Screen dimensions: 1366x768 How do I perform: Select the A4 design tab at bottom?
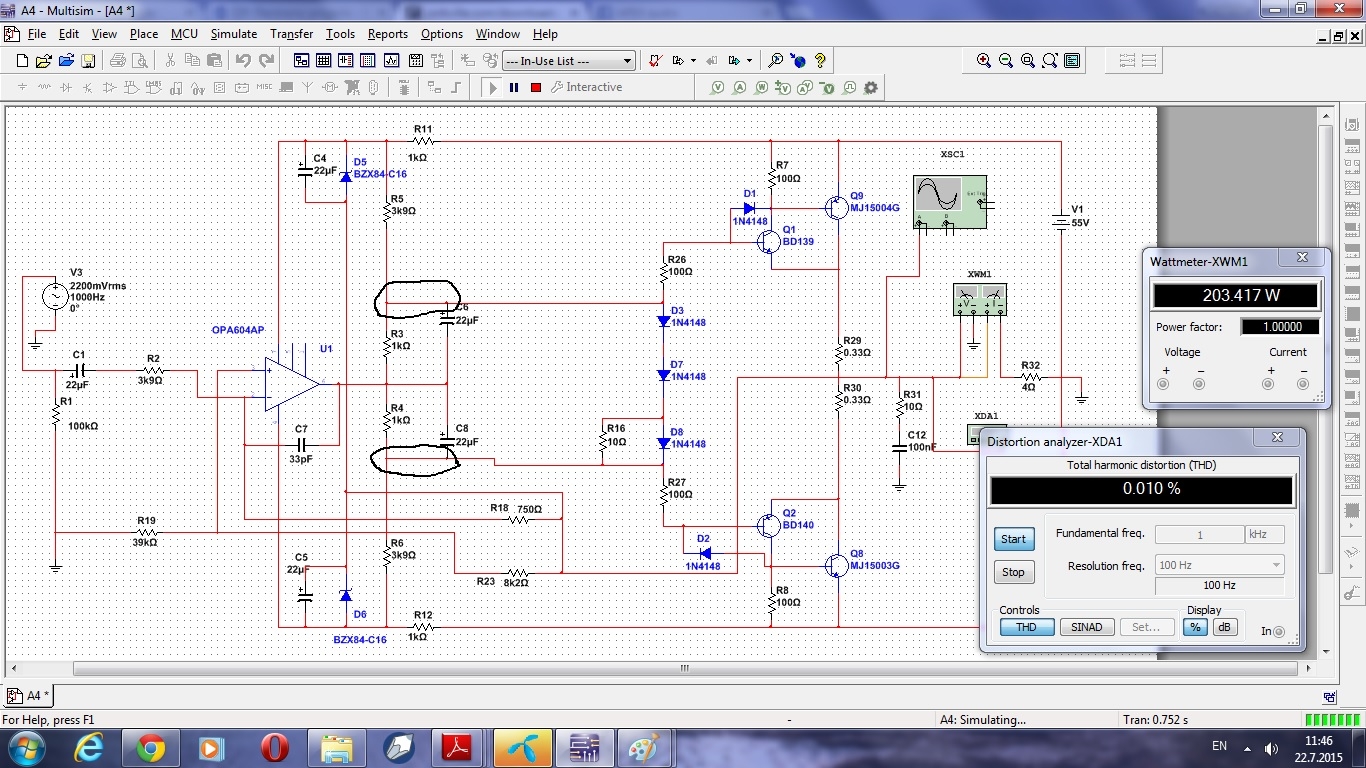tap(31, 695)
